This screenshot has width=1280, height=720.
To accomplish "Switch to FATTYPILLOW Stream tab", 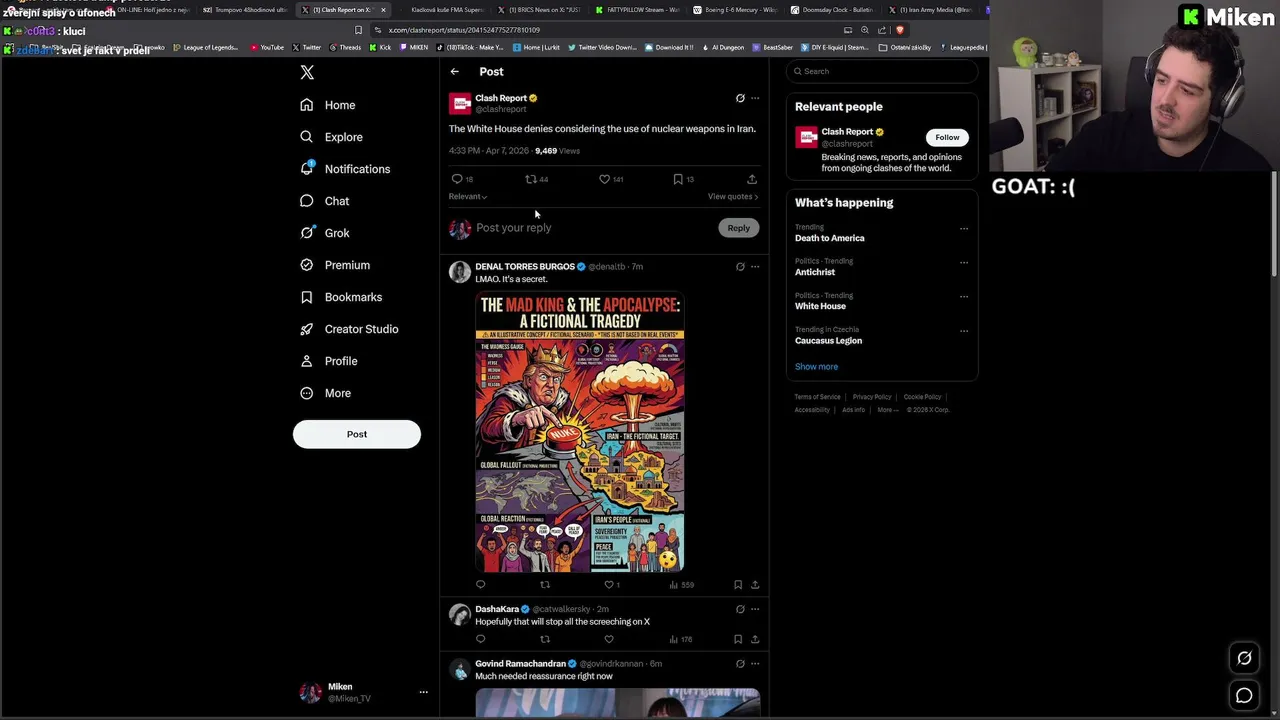I will click(x=638, y=10).
